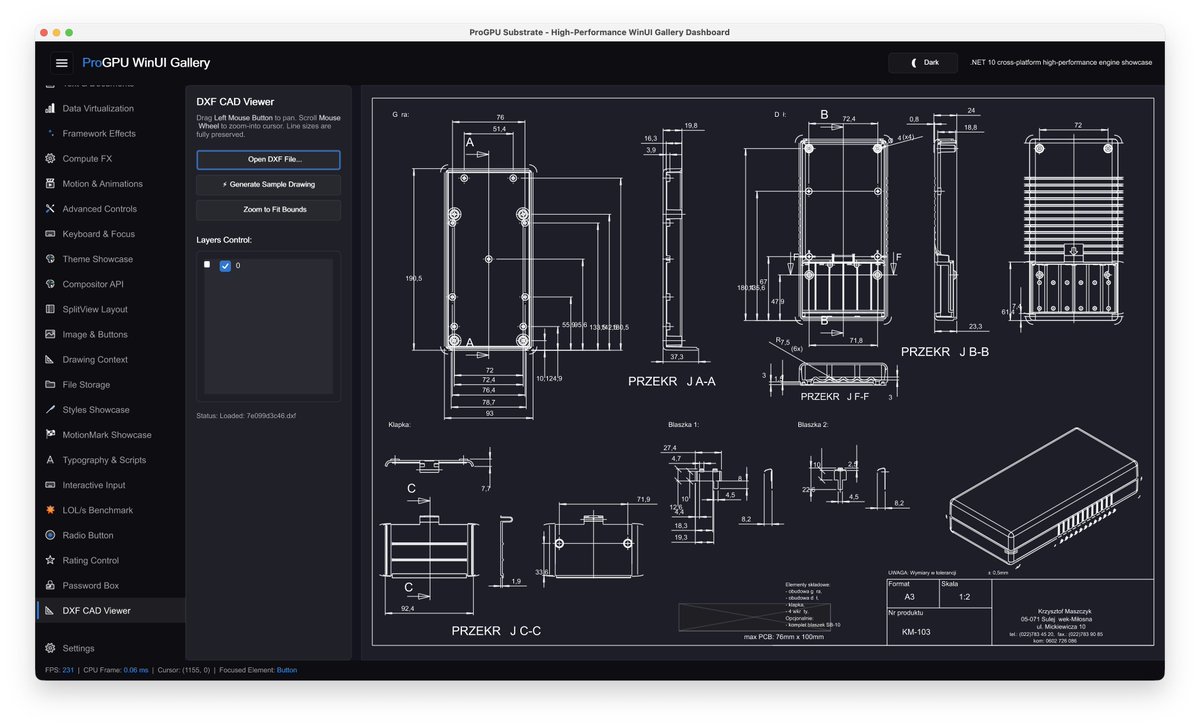Viewport: 1200px width, 727px height.
Task: Click the Compute FX gear icon
Action: tap(51, 159)
